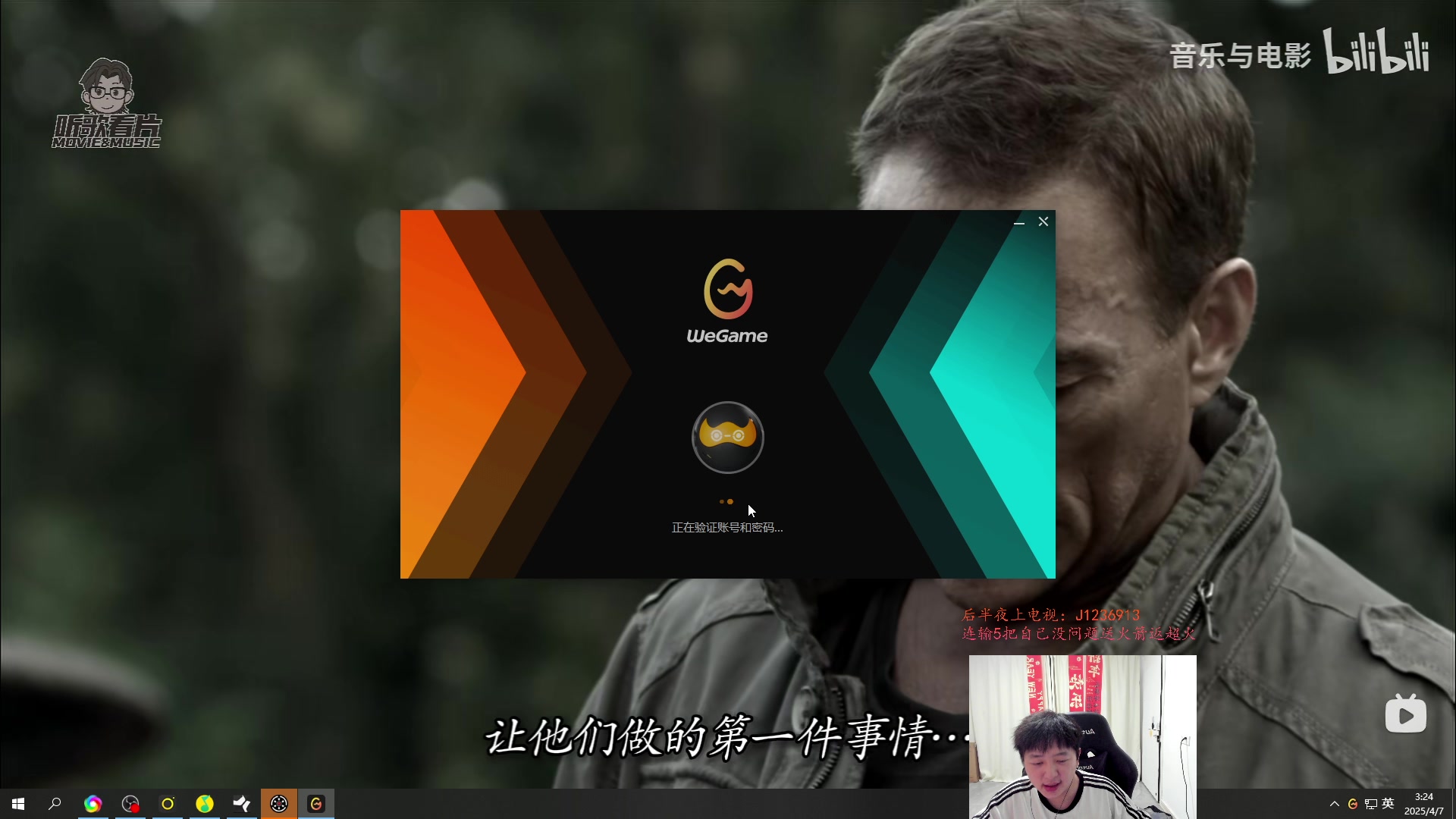This screenshot has height=819, width=1456.
Task: Click the masked avatar in WeGame login
Action: [x=728, y=438]
